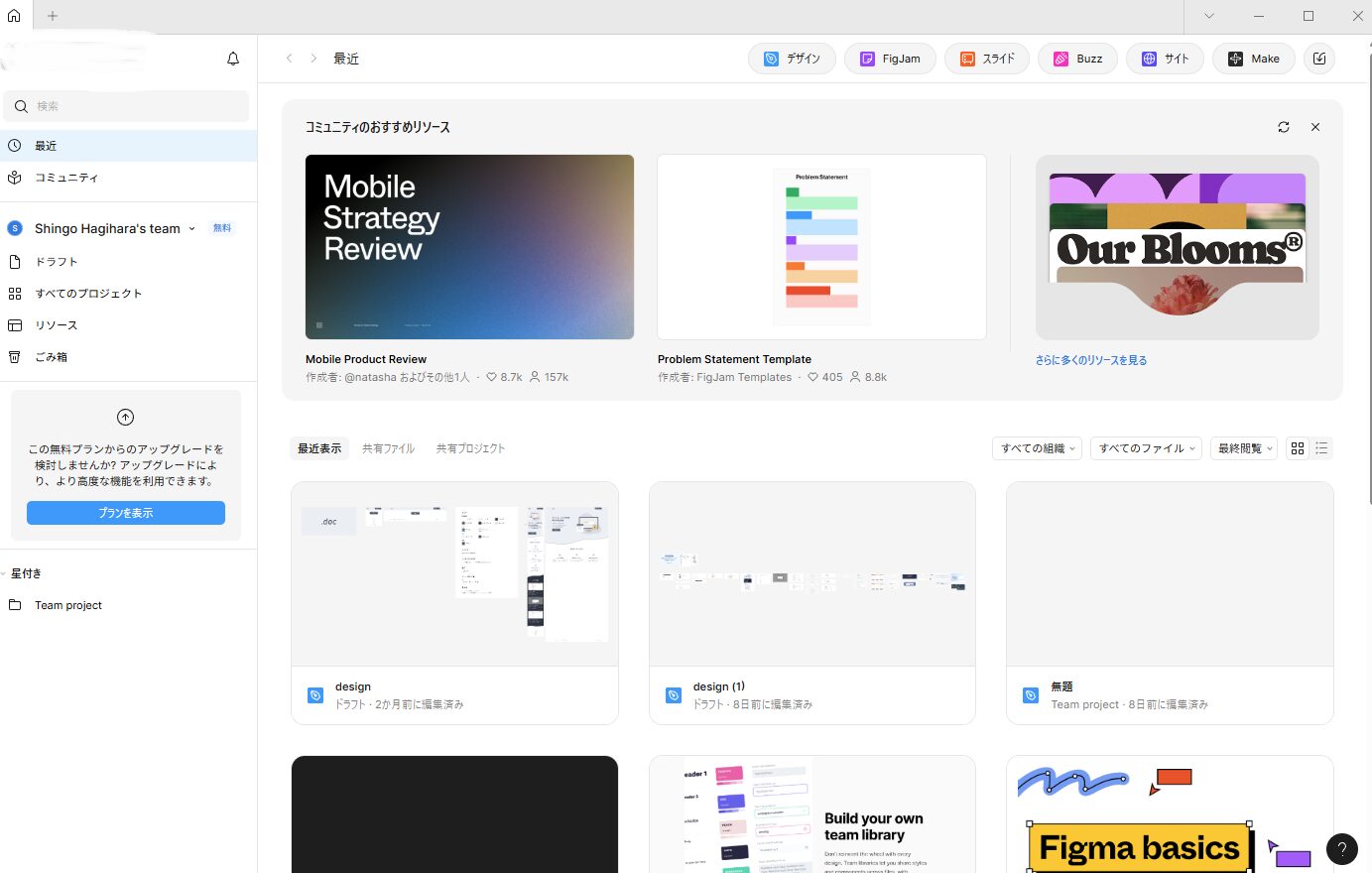Image resolution: width=1372 pixels, height=873 pixels.
Task: Switch to the 共有ファイル tab
Action: pos(388,448)
